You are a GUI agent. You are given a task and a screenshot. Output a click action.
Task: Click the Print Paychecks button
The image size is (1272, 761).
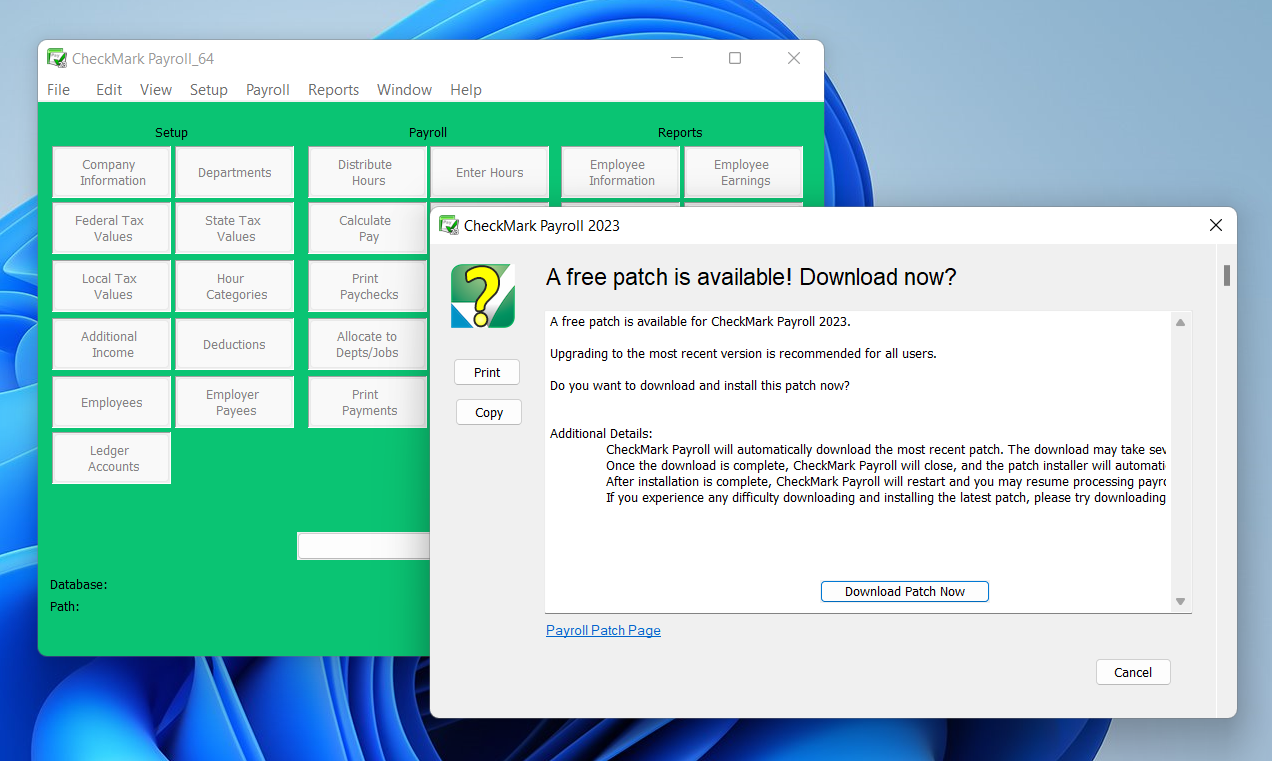[368, 287]
